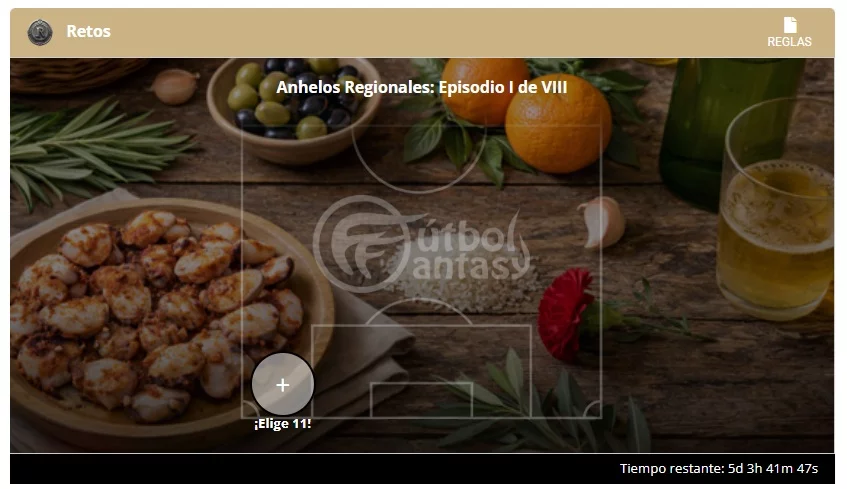Select the Retos header title
847x489 pixels.
pyautogui.click(x=88, y=31)
